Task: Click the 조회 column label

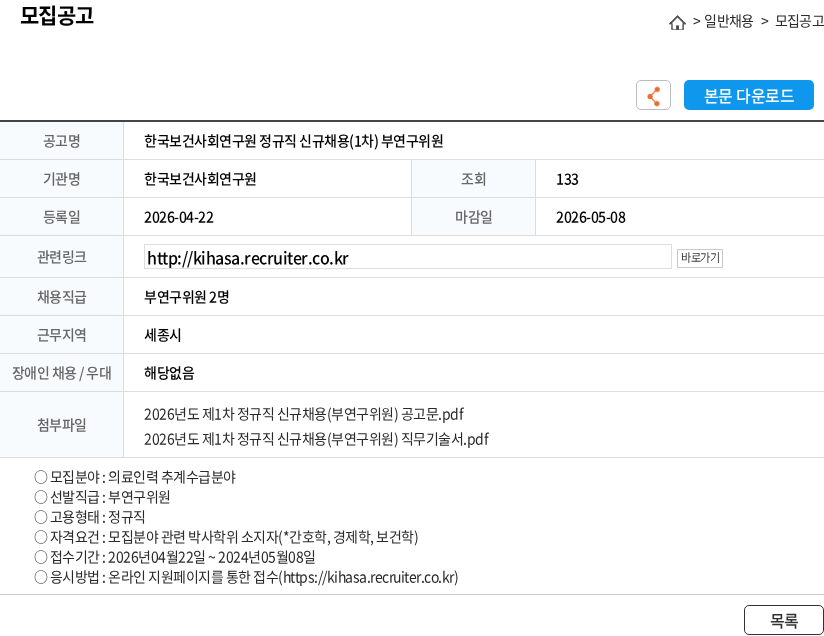Action: (473, 179)
